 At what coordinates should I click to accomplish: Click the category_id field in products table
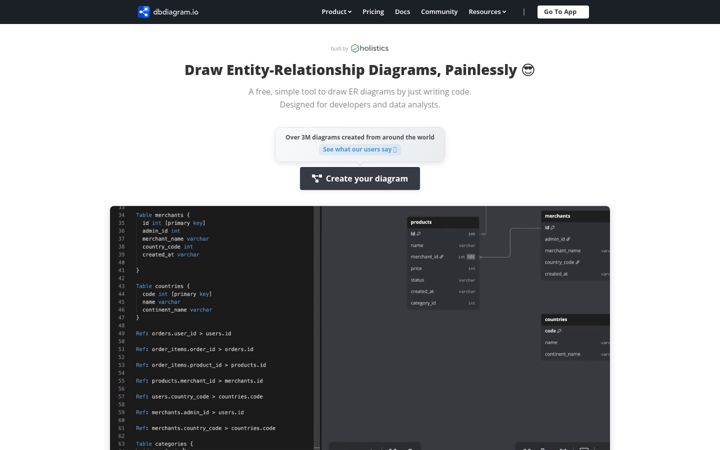[443, 303]
